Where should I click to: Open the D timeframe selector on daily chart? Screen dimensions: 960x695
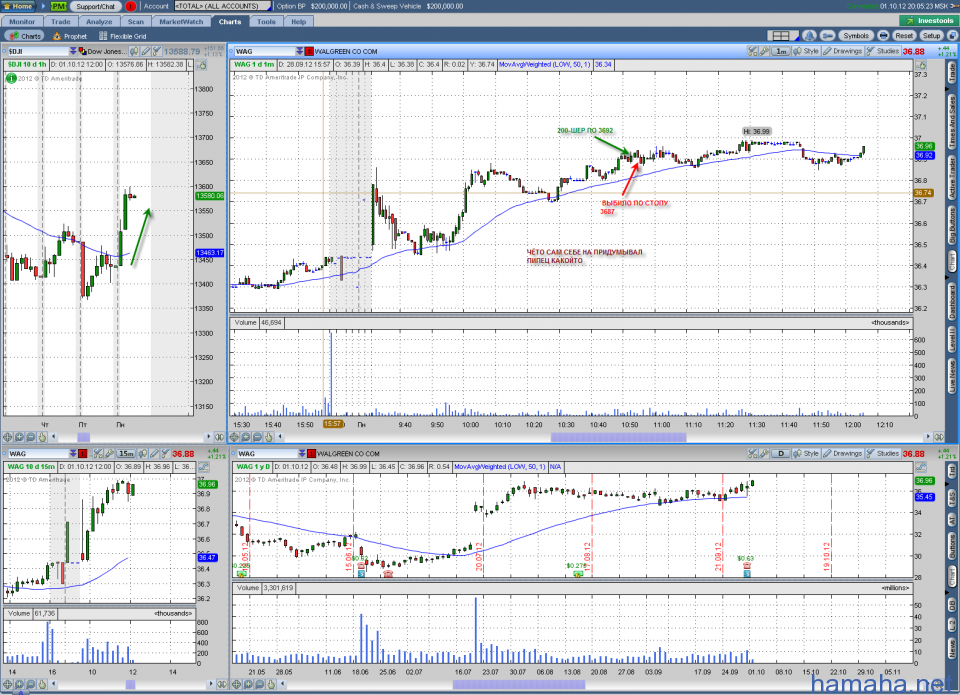point(781,454)
